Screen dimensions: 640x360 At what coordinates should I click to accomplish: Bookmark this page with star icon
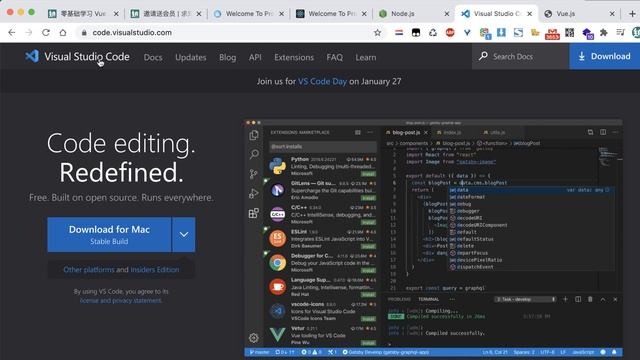coord(378,33)
